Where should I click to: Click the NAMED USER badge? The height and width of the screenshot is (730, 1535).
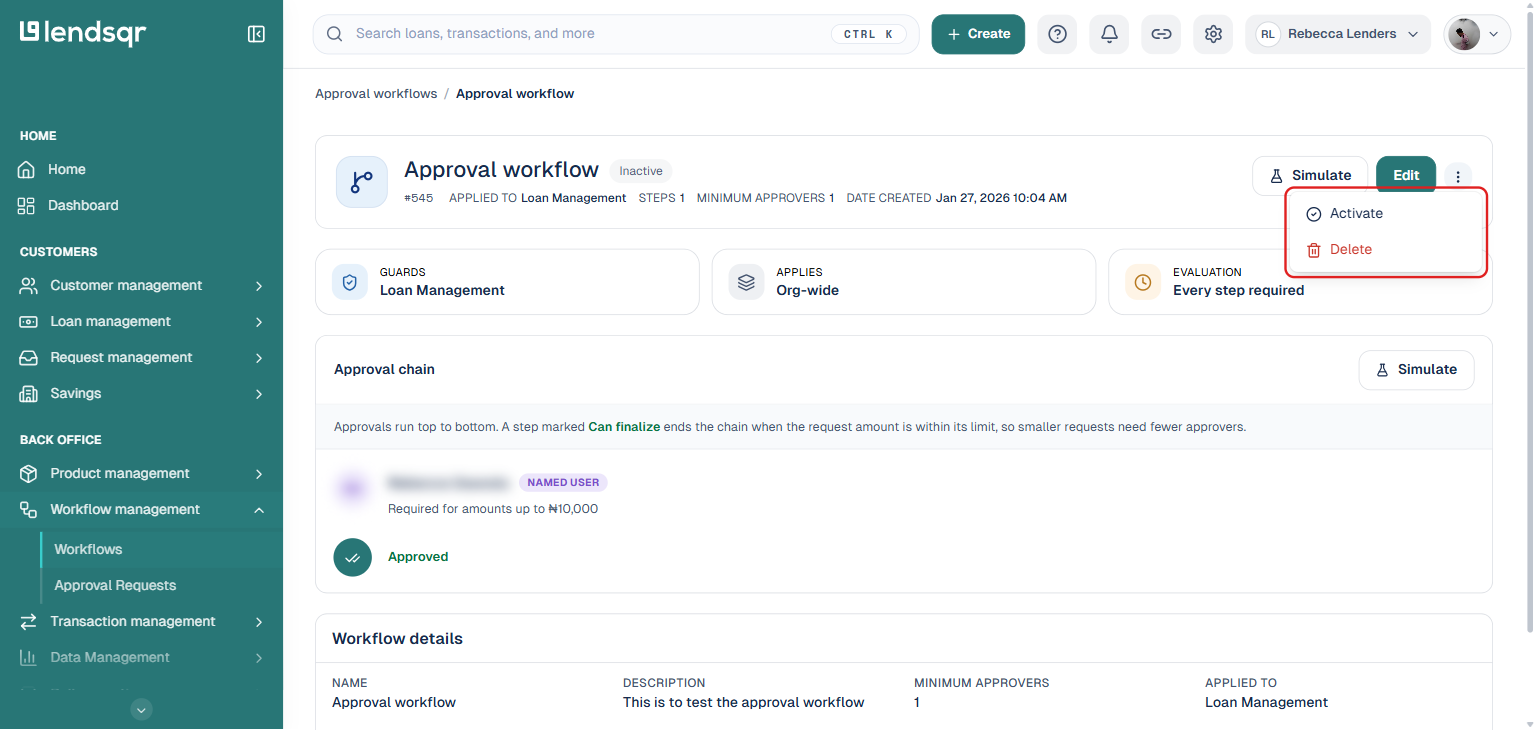pos(563,482)
